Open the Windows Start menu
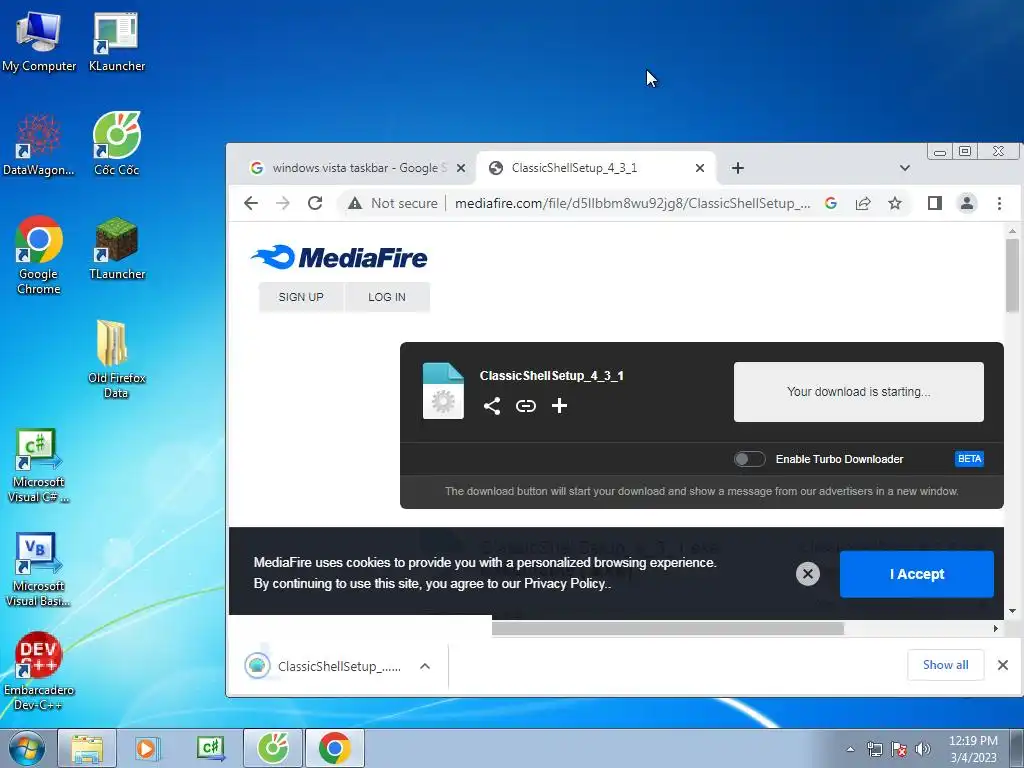Viewport: 1024px width, 768px height. click(x=26, y=748)
